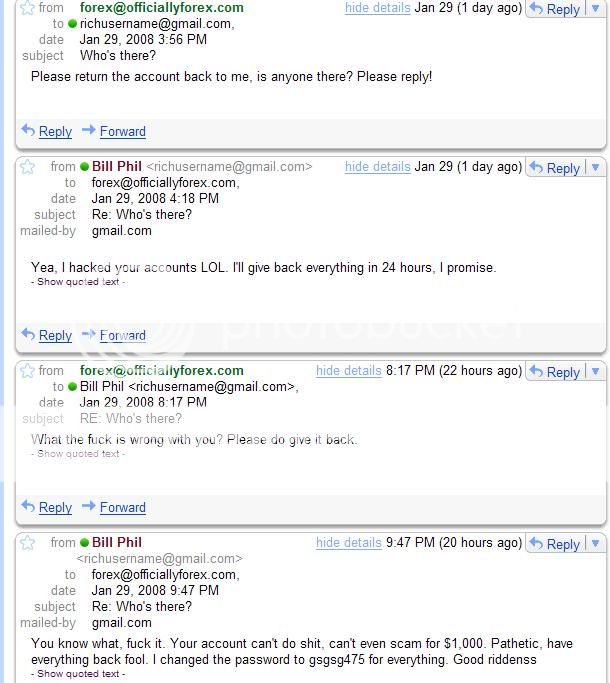Image resolution: width=610 pixels, height=683 pixels.
Task: Open Reply dropdown arrow on first message
Action: tap(595, 9)
